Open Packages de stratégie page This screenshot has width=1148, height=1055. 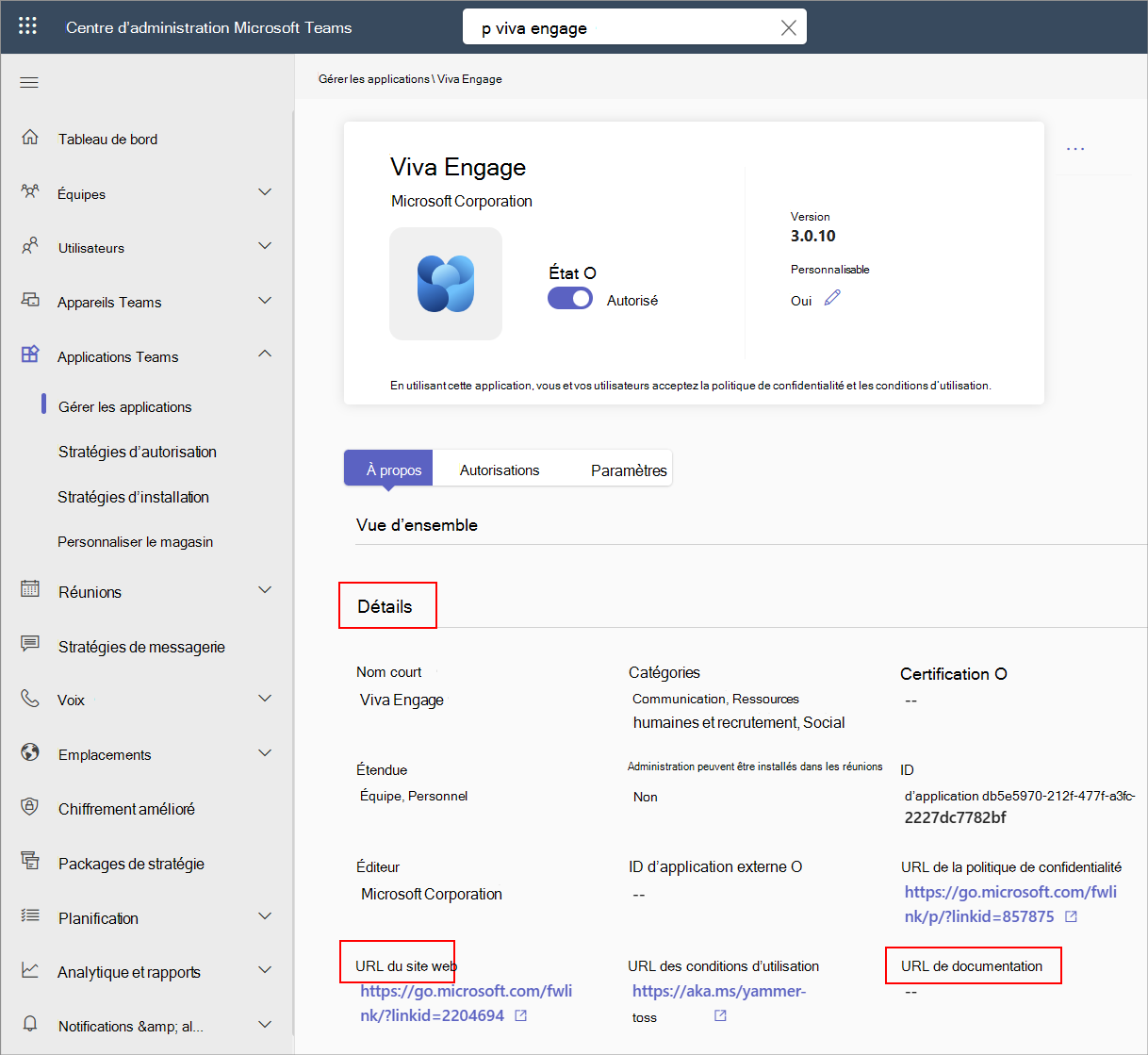pos(131,864)
